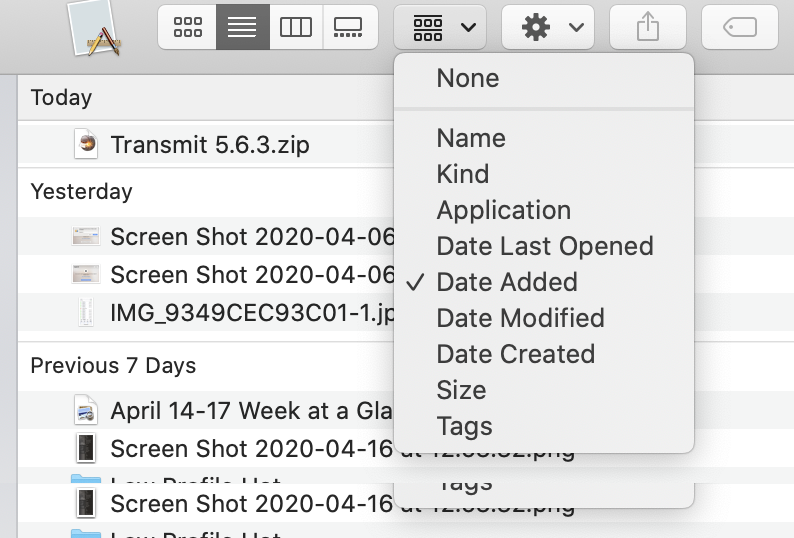Click the Previous 7 Days group header
The image size is (794, 538).
pos(113,365)
